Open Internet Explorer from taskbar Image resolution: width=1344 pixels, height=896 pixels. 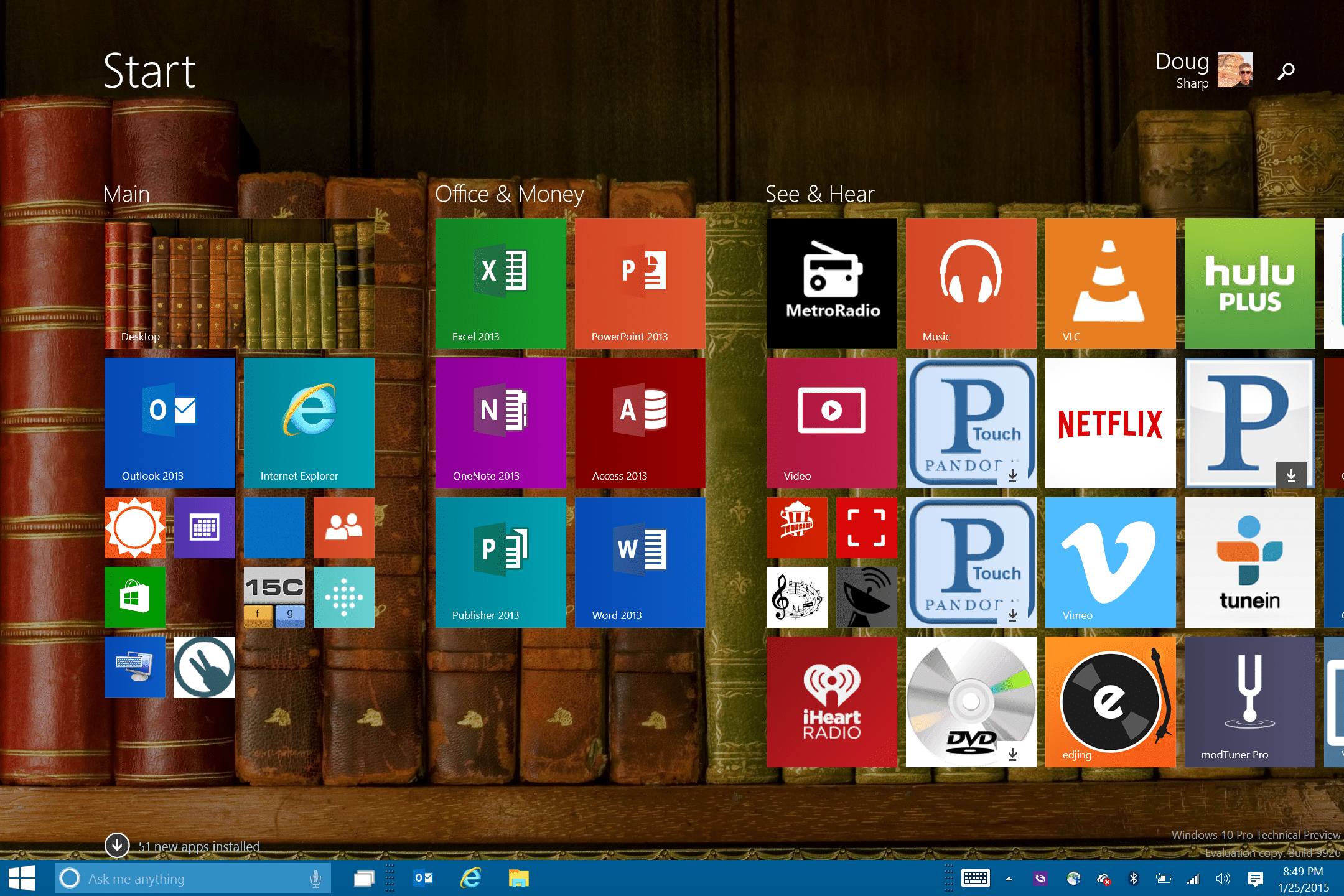click(471, 878)
